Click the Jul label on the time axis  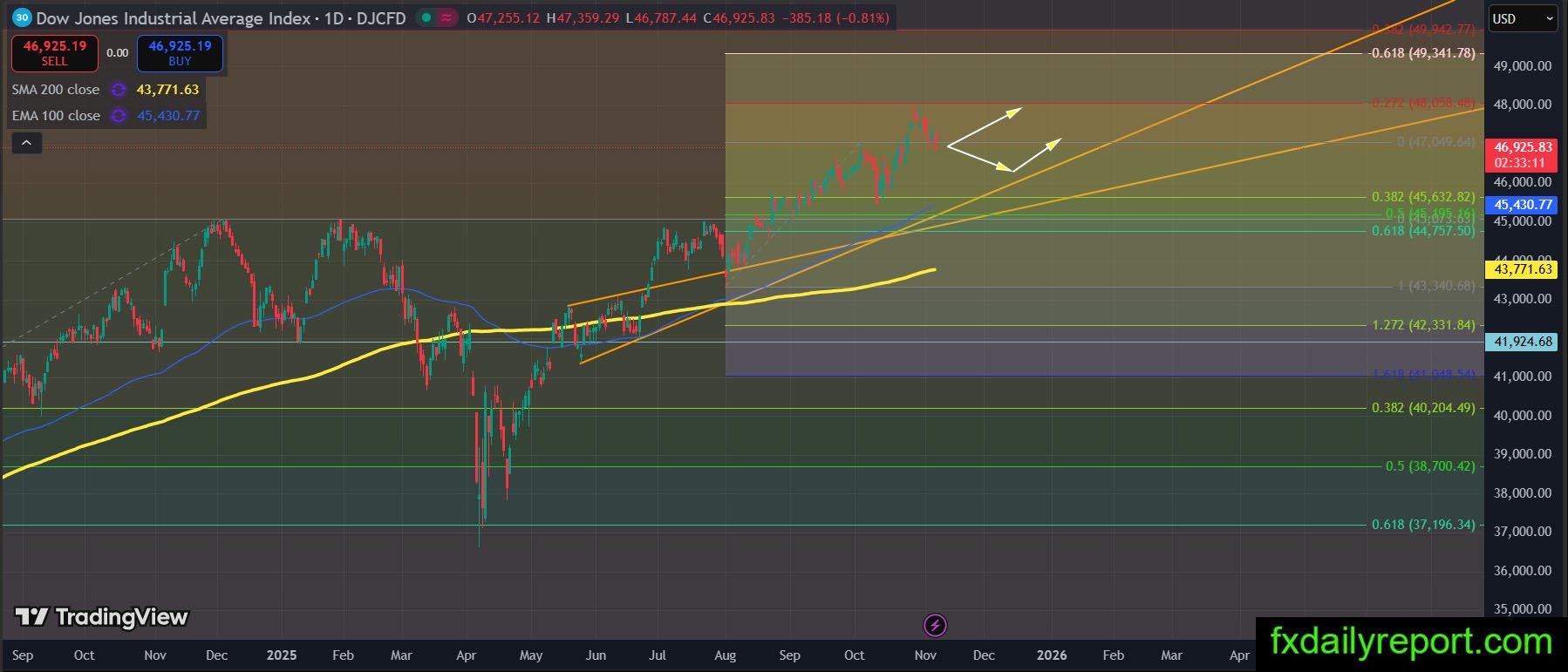tap(658, 655)
